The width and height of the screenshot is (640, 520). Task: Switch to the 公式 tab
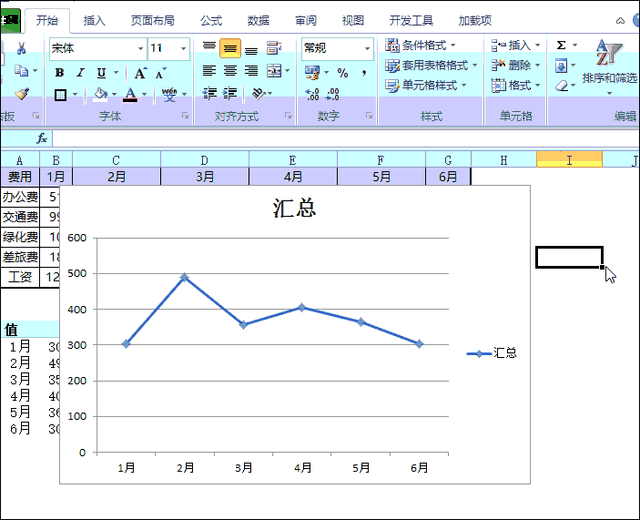(x=211, y=20)
